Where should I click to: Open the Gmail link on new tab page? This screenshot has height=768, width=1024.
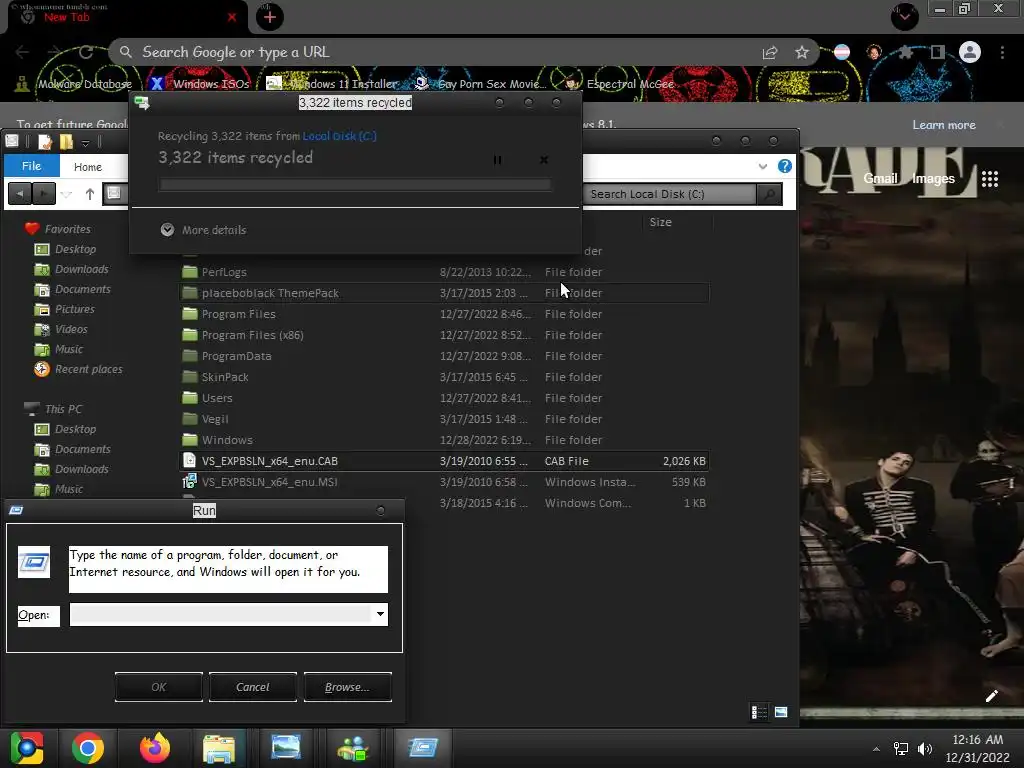880,178
